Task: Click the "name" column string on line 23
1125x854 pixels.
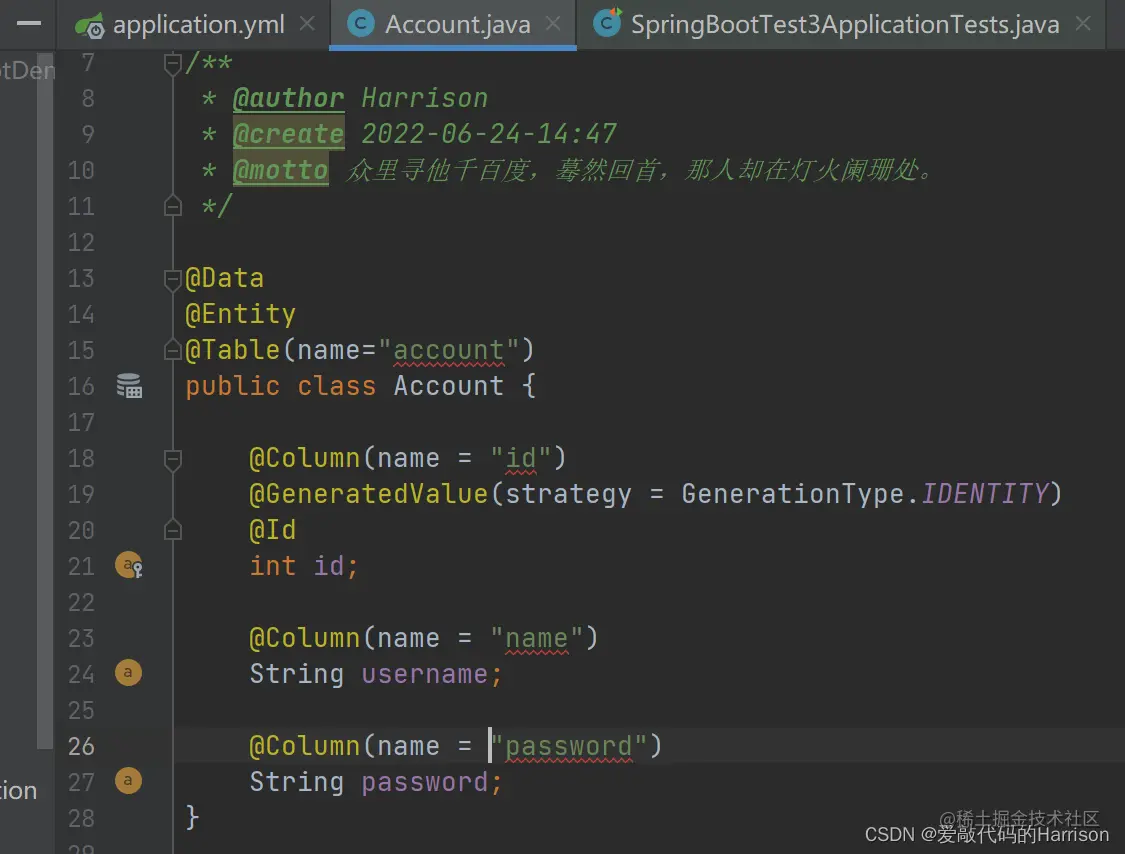Action: (537, 639)
